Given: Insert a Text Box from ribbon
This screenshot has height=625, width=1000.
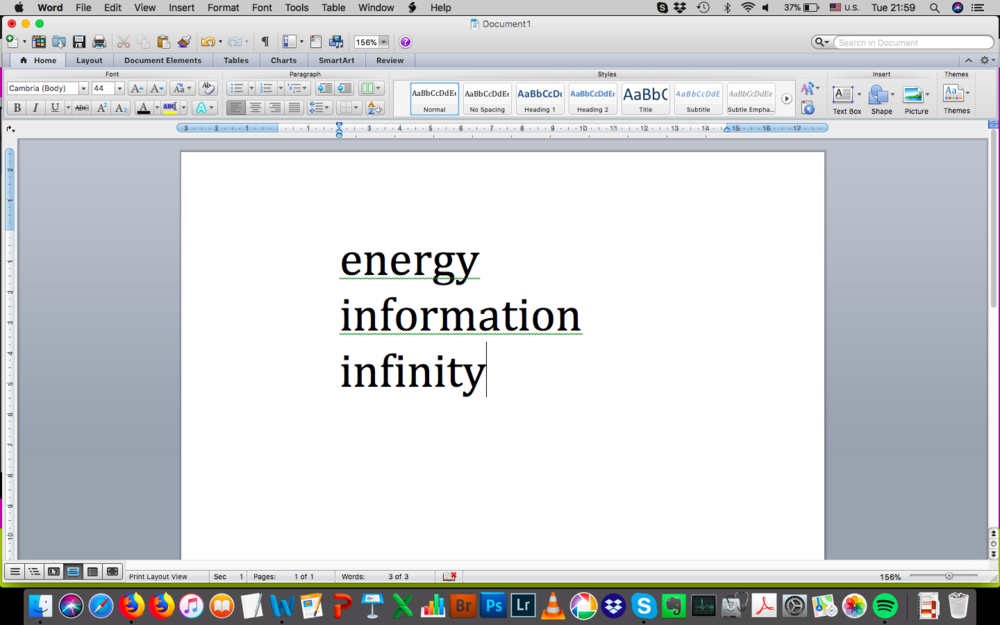Looking at the screenshot, I should pos(844,96).
